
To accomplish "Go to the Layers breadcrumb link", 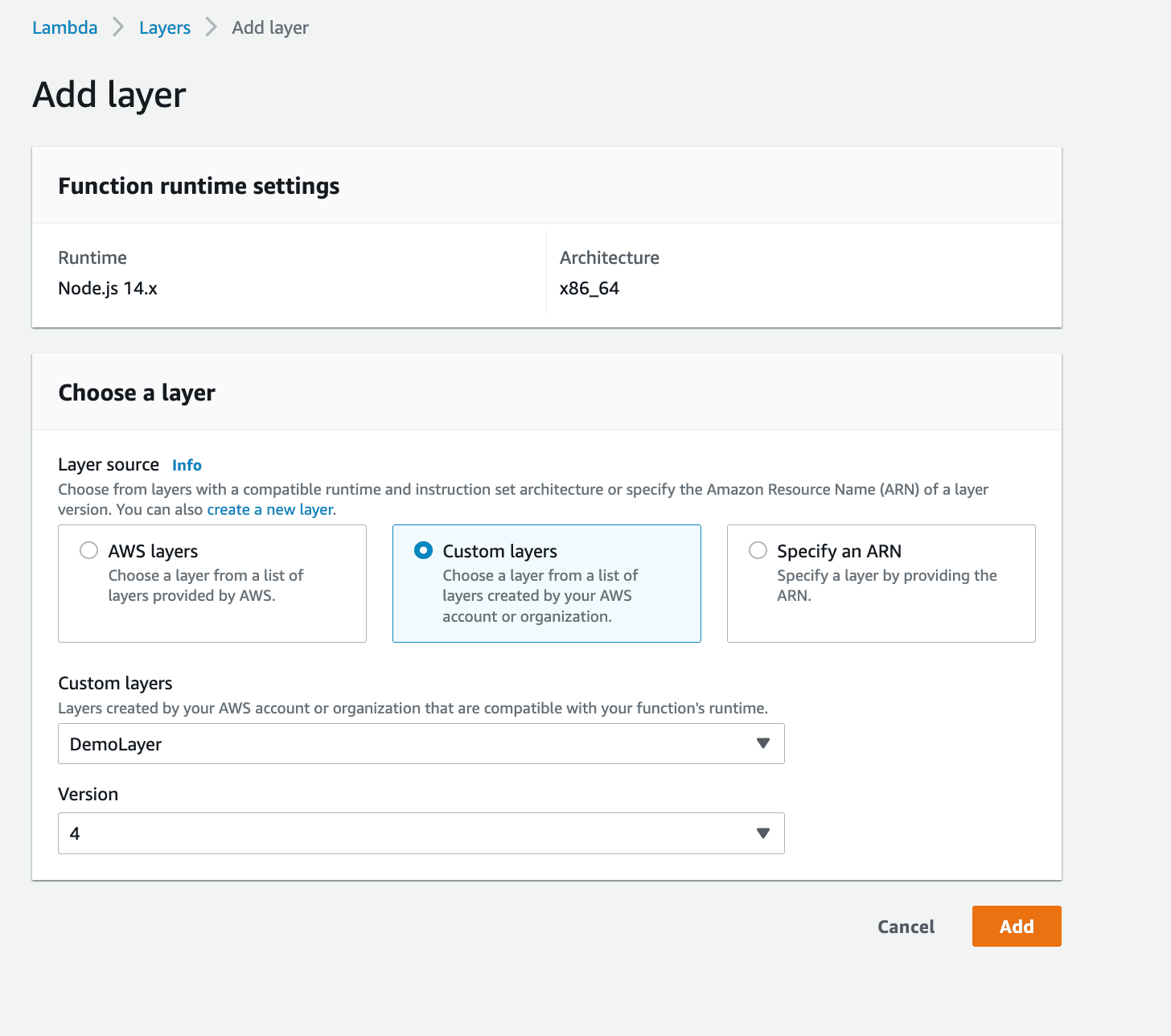I will [x=165, y=27].
